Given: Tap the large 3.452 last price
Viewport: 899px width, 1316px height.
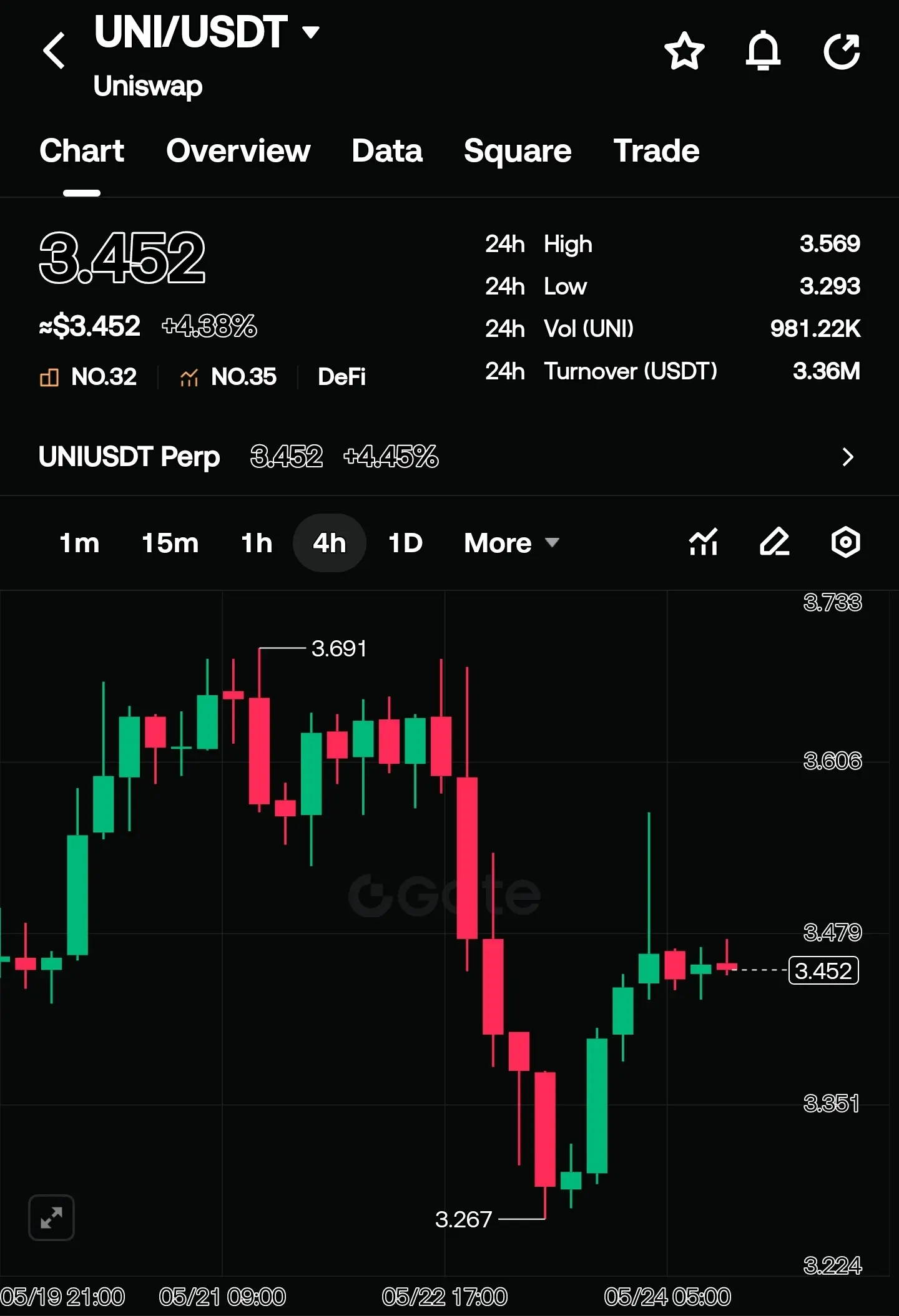Looking at the screenshot, I should tap(122, 257).
